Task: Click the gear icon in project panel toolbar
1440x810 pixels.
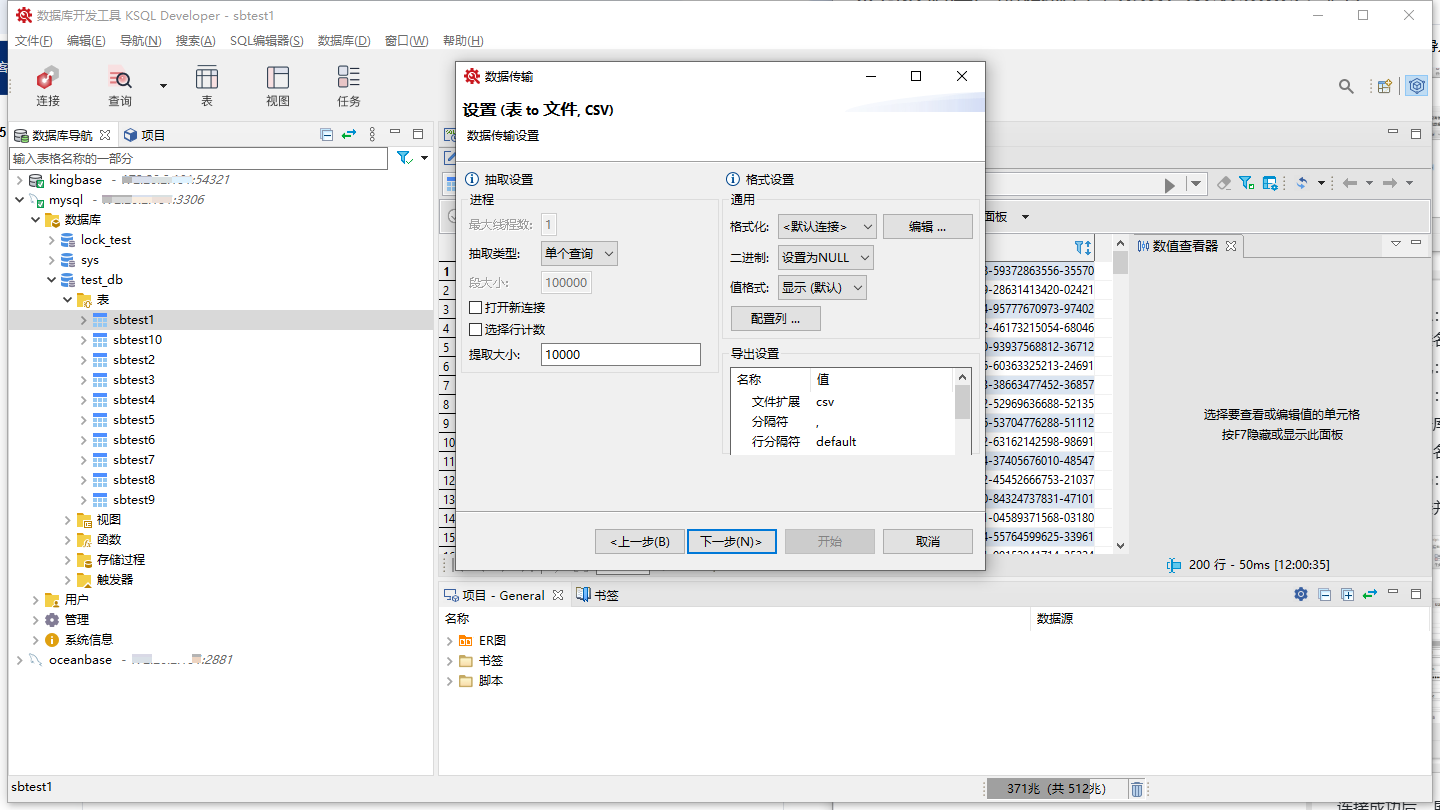Action: click(1301, 594)
